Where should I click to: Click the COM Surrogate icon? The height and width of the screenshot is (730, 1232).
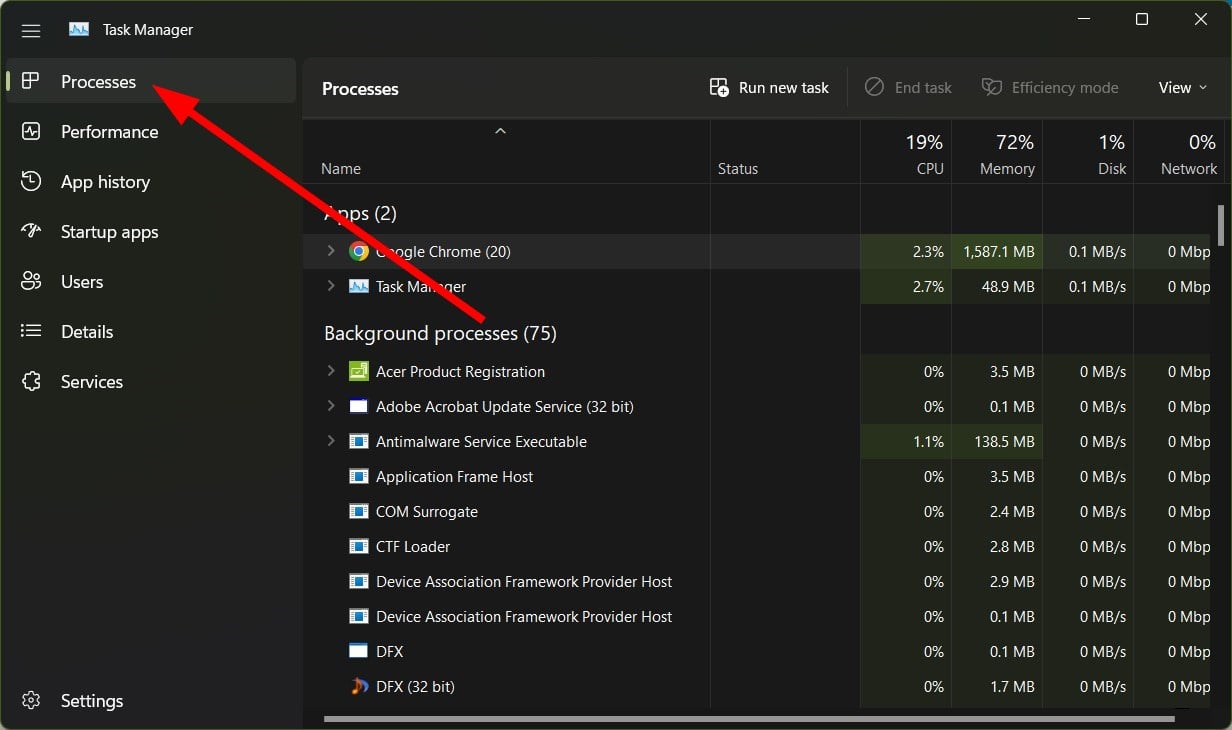[359, 511]
